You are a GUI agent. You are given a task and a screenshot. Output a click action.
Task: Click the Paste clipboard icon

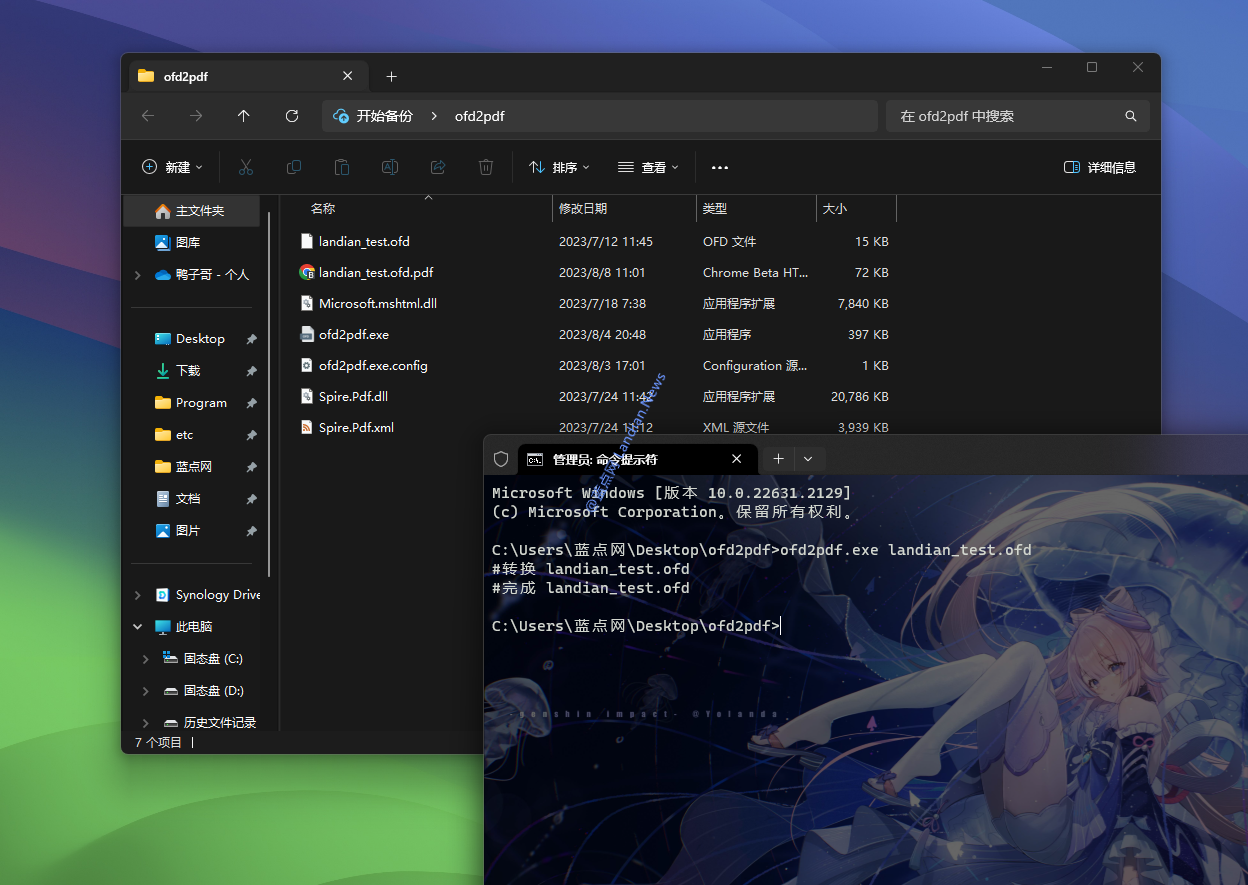[342, 167]
